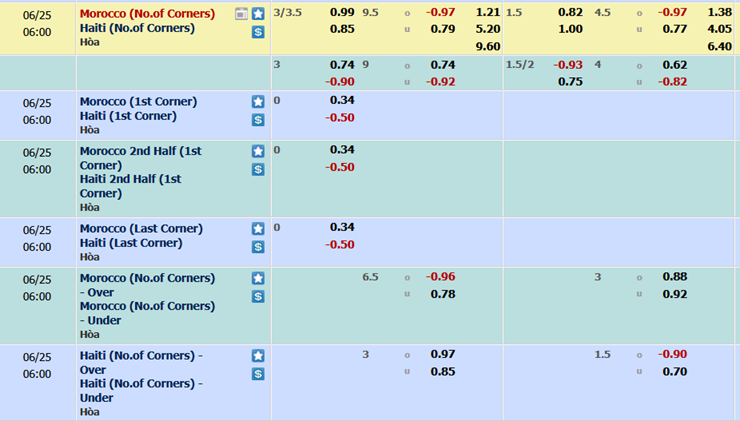Select first-half handicap odds 0.82
This screenshot has width=740, height=421.
570,12
